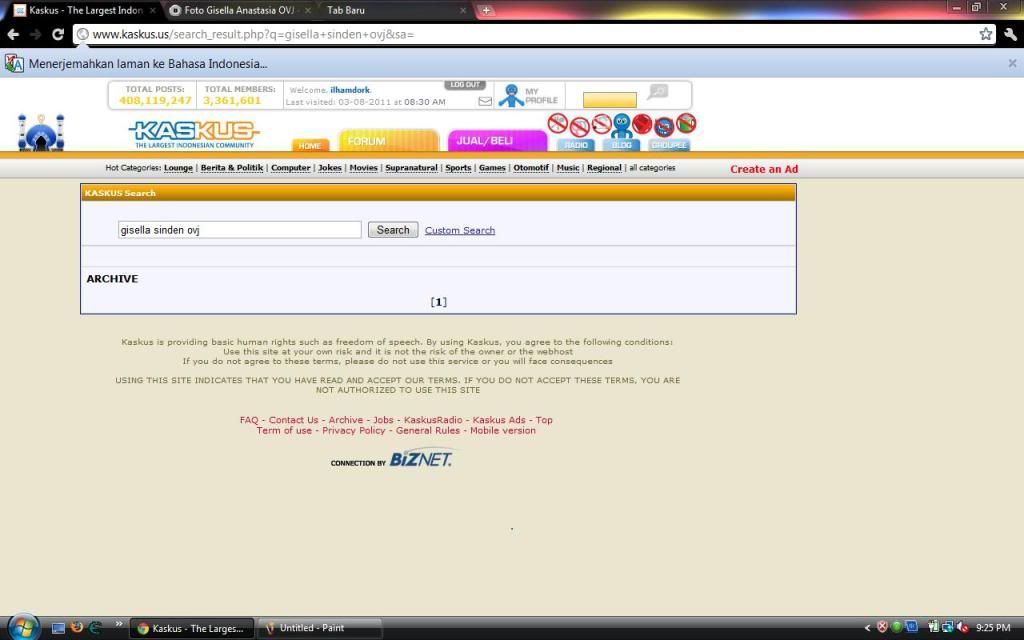
Task: Click the yellow header search field
Action: (609, 100)
